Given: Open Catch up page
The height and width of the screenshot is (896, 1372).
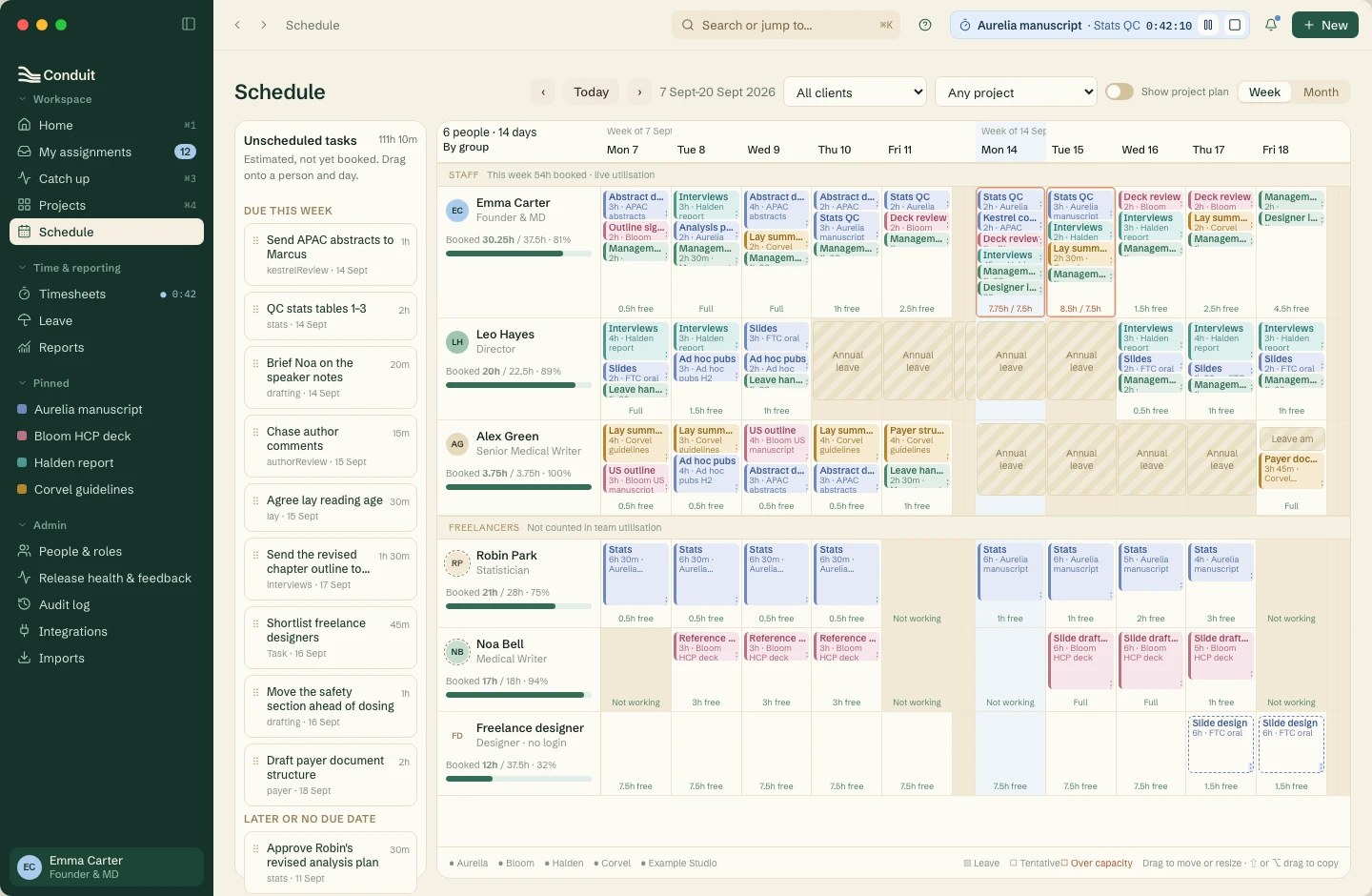Looking at the screenshot, I should tap(107, 178).
